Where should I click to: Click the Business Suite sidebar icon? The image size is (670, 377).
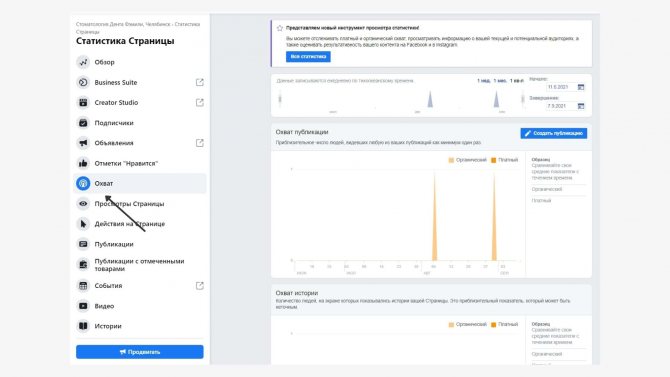[83, 82]
